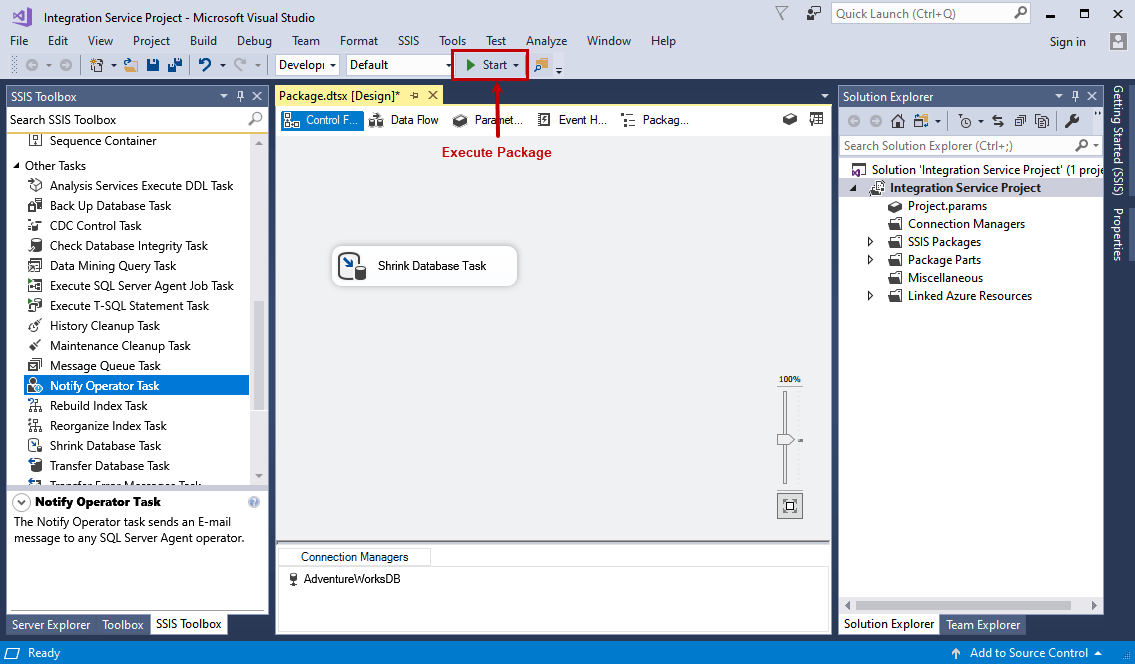
Task: Open Connection Managers area icon for AdventureWorksDB
Action: [x=293, y=578]
